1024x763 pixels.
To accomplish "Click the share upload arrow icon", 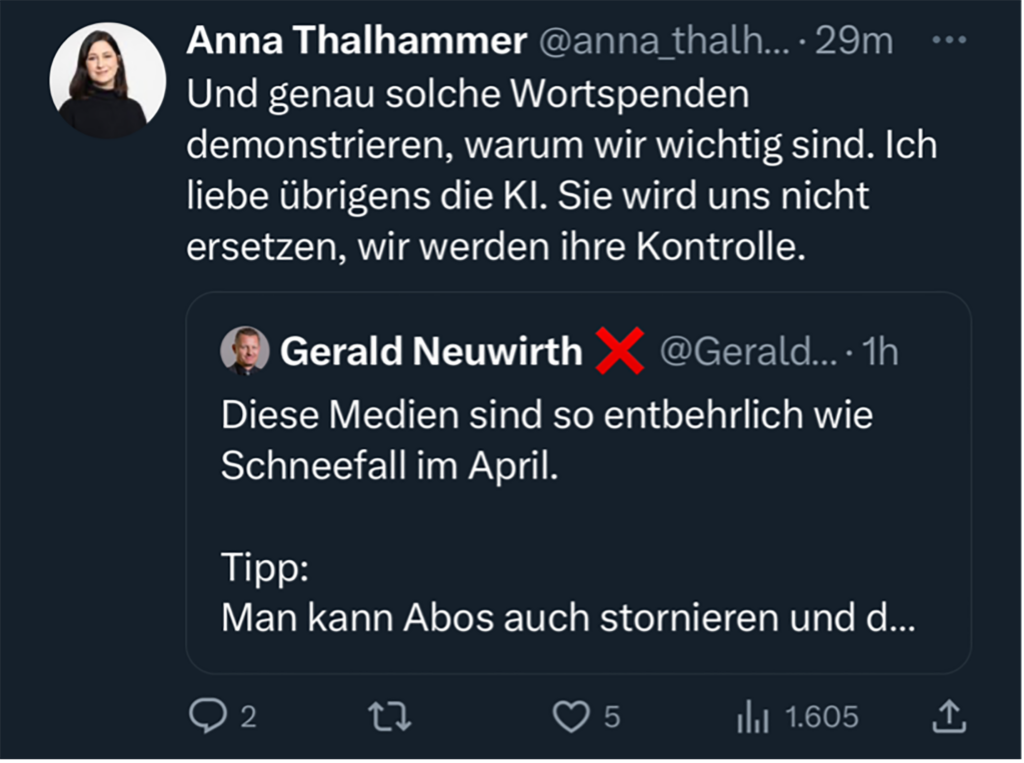I will pyautogui.click(x=949, y=715).
